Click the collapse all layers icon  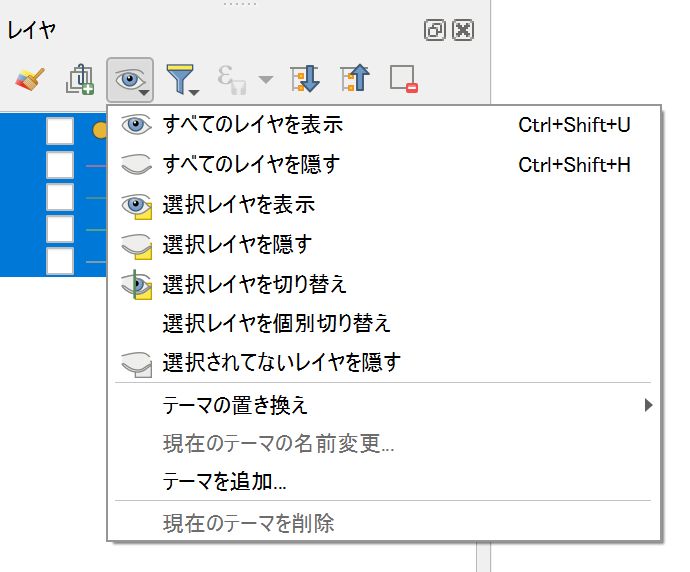(x=355, y=78)
